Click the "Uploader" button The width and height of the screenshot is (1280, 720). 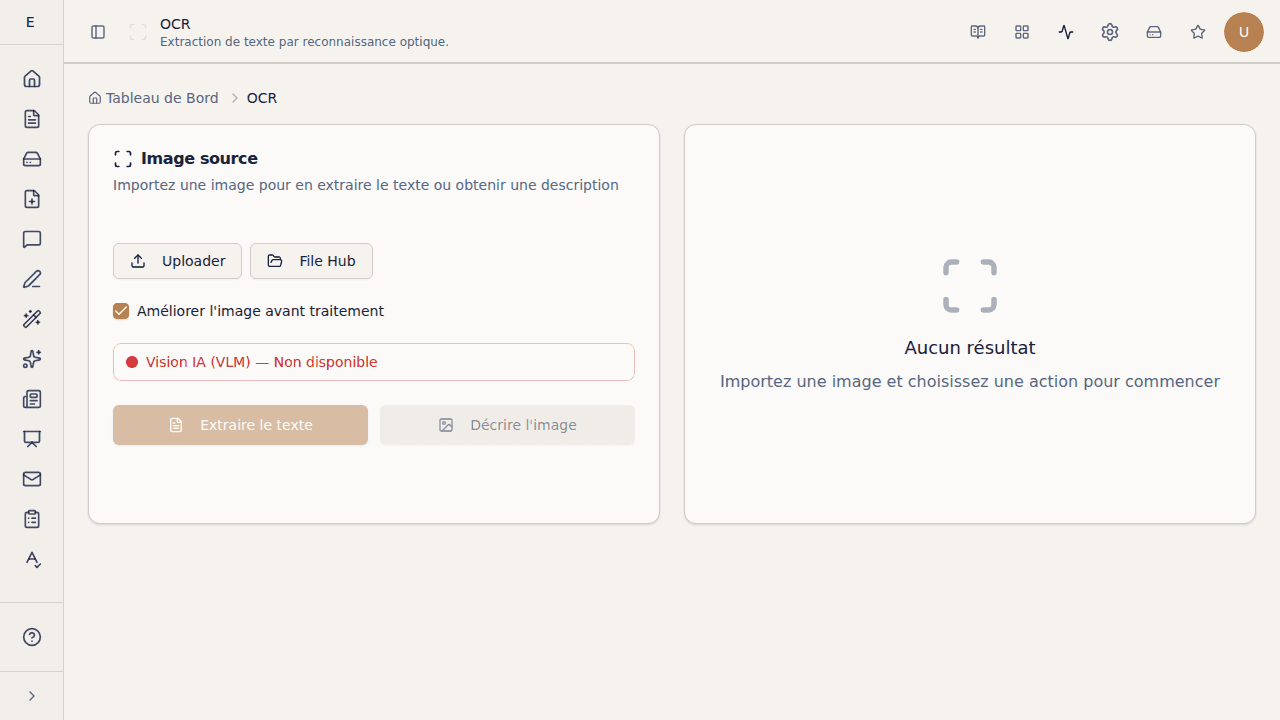coord(177,261)
